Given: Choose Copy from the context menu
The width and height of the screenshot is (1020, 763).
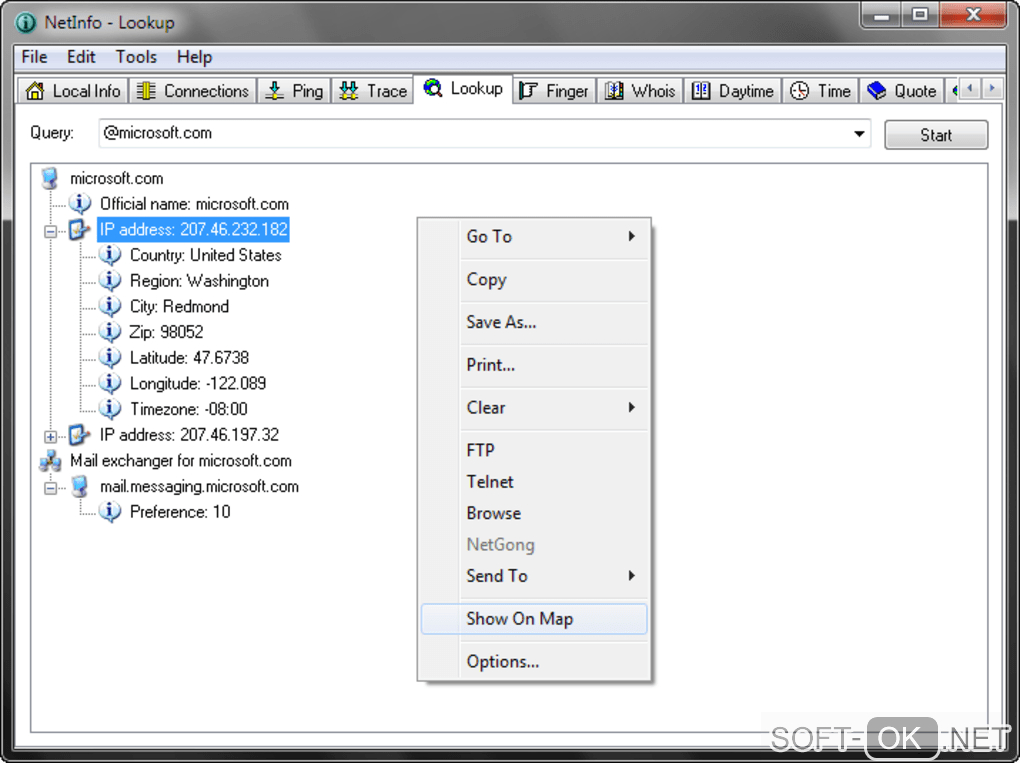Looking at the screenshot, I should click(534, 280).
